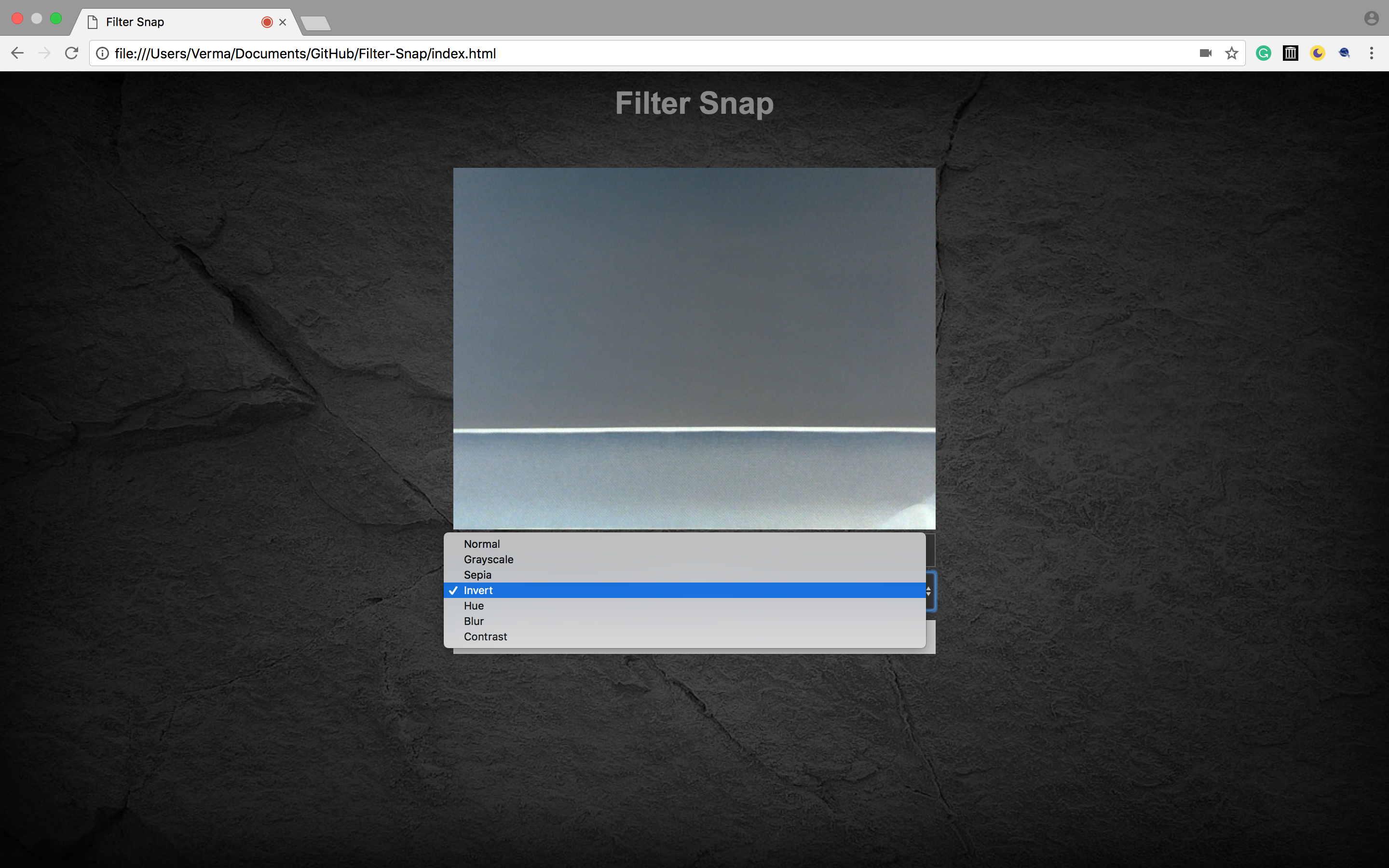The width and height of the screenshot is (1389, 868).
Task: Click the camera indicator in address bar
Action: point(1205,54)
